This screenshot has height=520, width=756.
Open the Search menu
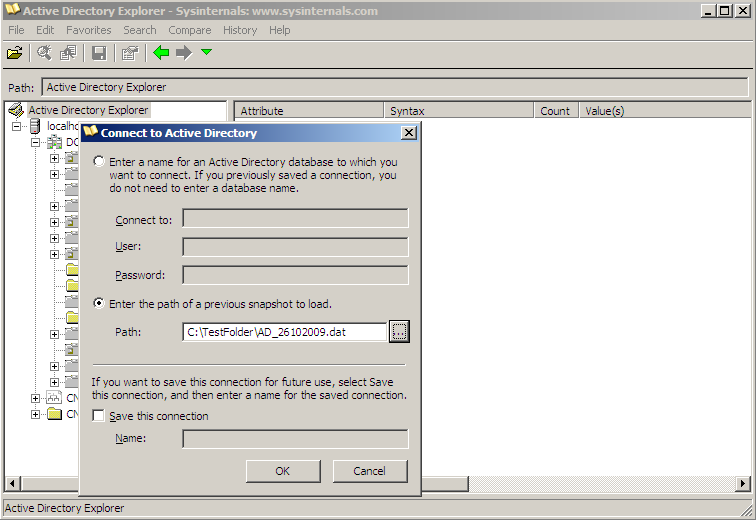click(140, 30)
